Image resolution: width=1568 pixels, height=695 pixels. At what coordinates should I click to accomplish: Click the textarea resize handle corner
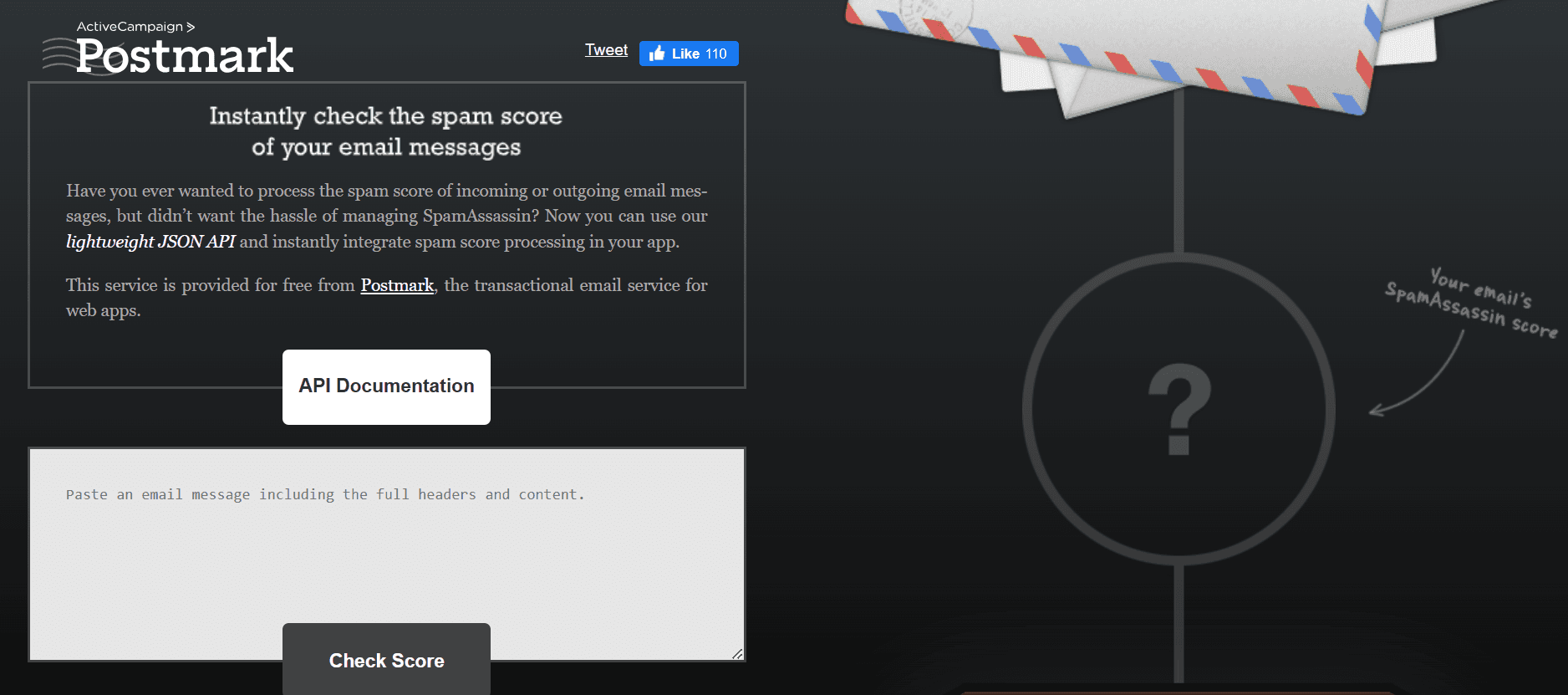coord(737,654)
